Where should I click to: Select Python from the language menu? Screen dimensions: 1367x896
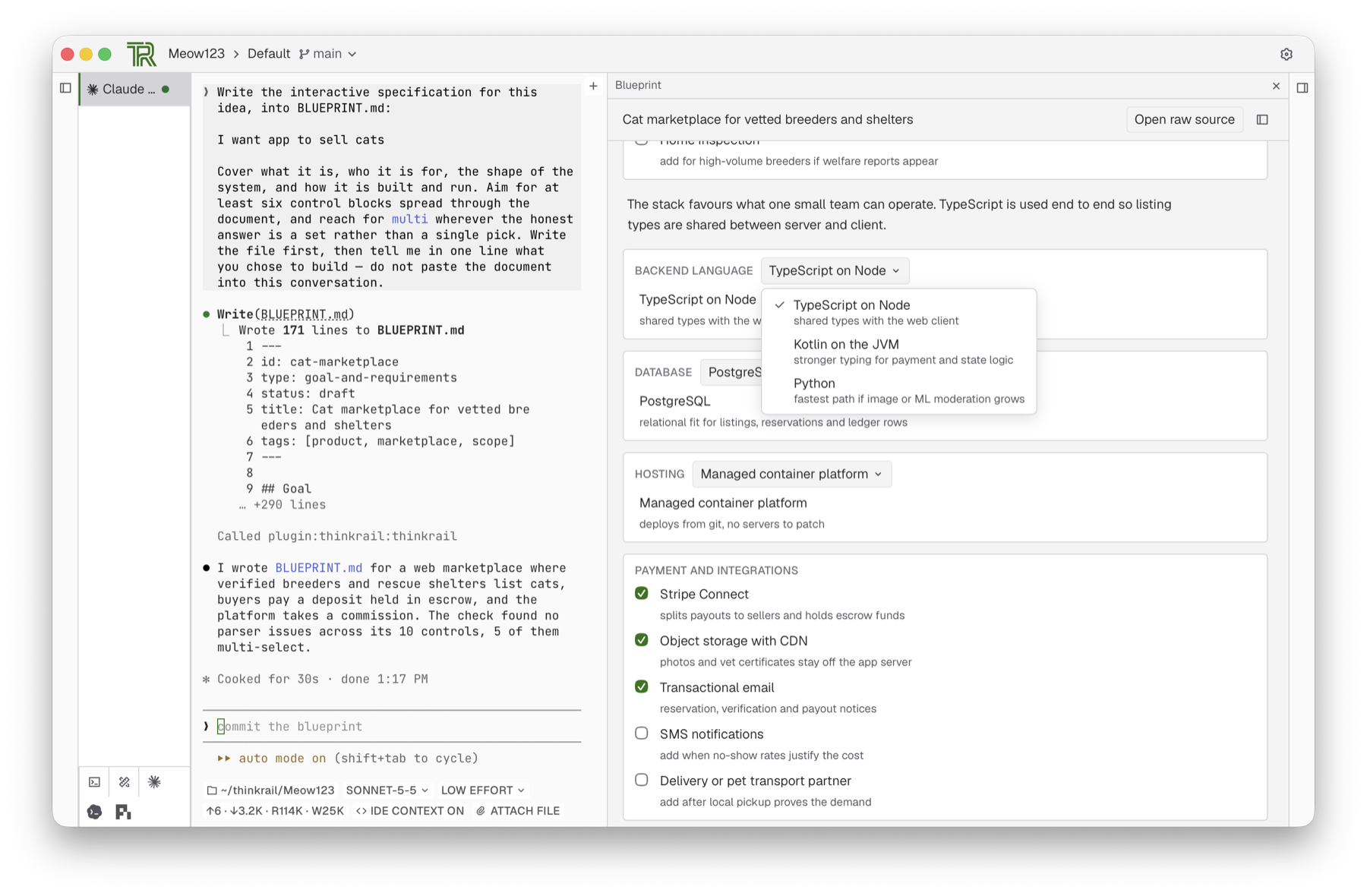(899, 390)
